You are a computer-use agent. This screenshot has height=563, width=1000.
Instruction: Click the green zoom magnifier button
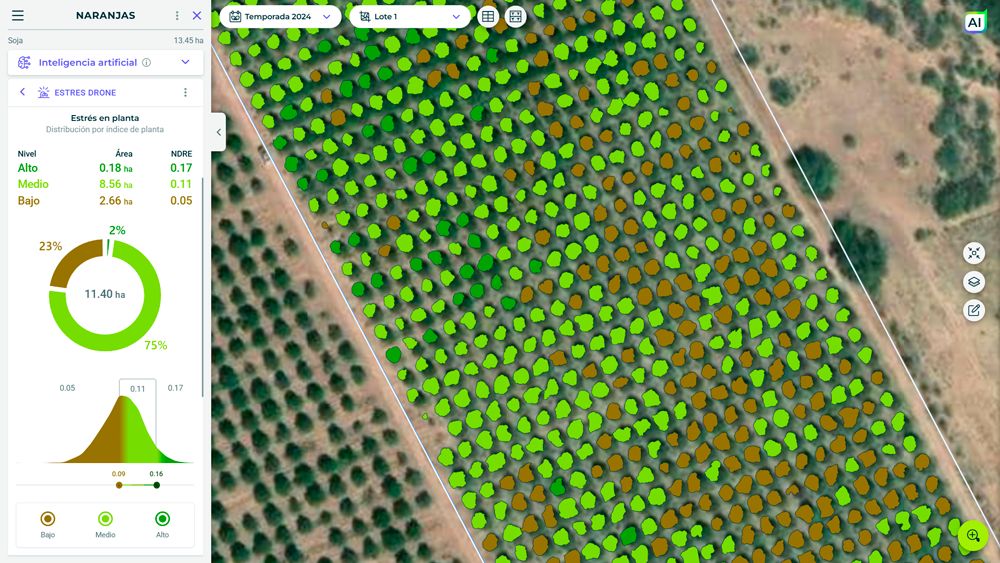coord(972,536)
